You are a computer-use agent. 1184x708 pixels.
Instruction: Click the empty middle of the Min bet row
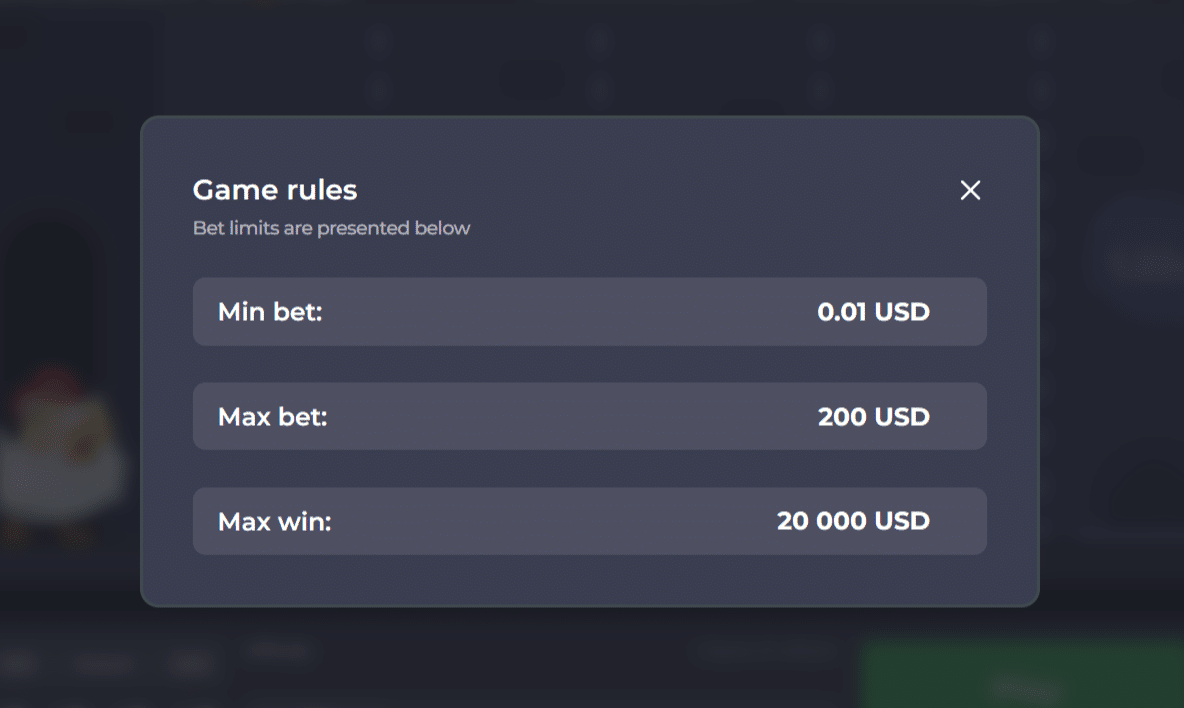point(570,312)
